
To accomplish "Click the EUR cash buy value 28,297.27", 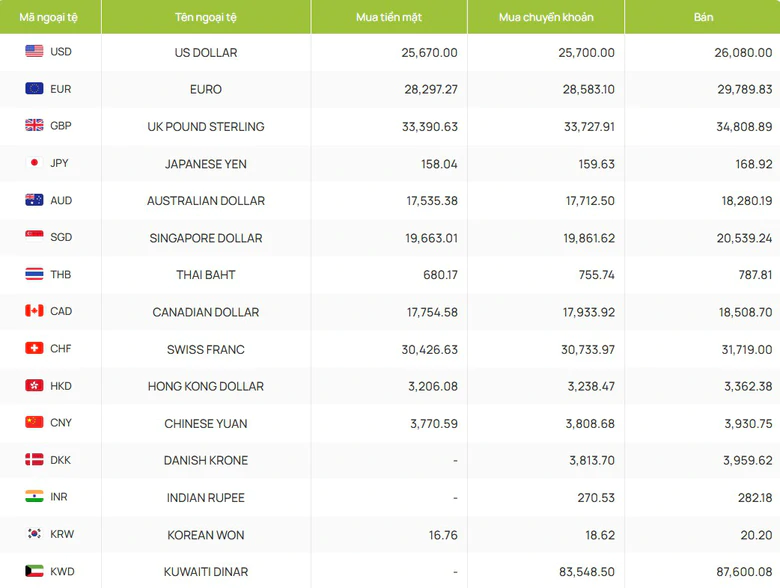I will [431, 90].
